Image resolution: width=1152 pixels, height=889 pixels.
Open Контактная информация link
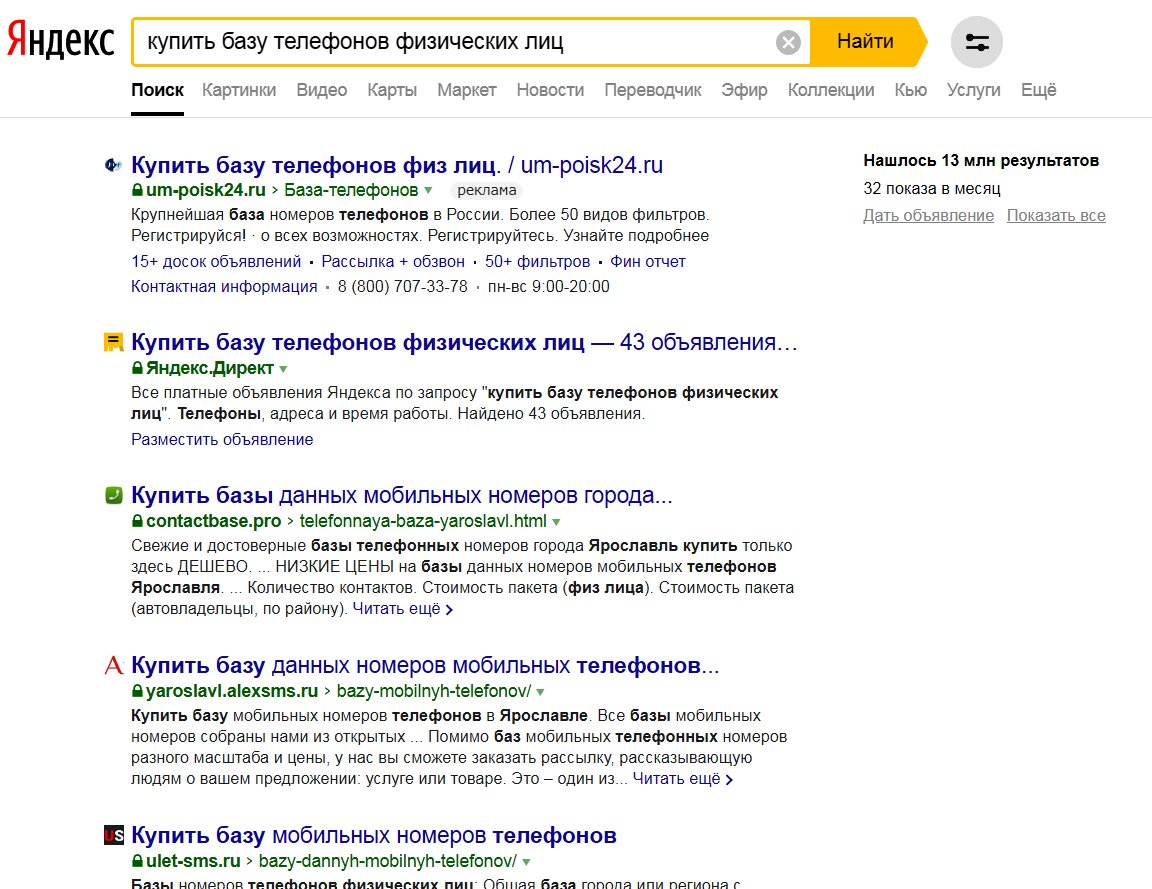coord(224,287)
